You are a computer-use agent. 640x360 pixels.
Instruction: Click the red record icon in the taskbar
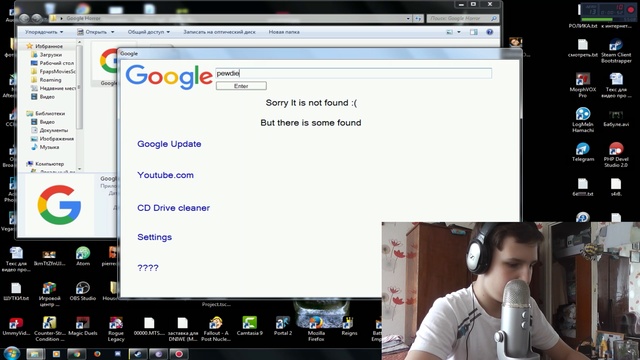[x=179, y=354]
